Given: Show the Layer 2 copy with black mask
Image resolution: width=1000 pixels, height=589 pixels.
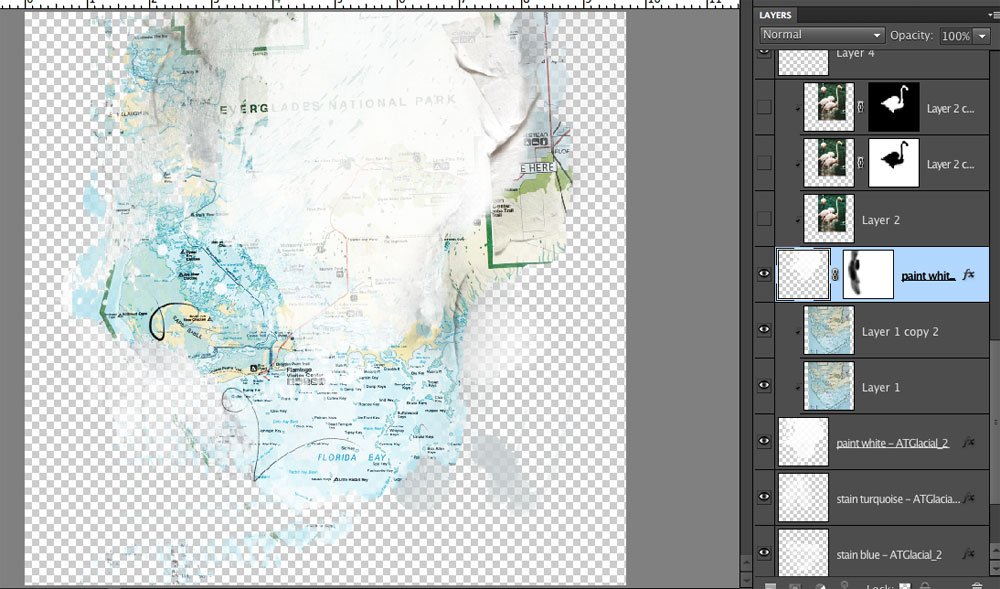Looking at the screenshot, I should point(763,107).
